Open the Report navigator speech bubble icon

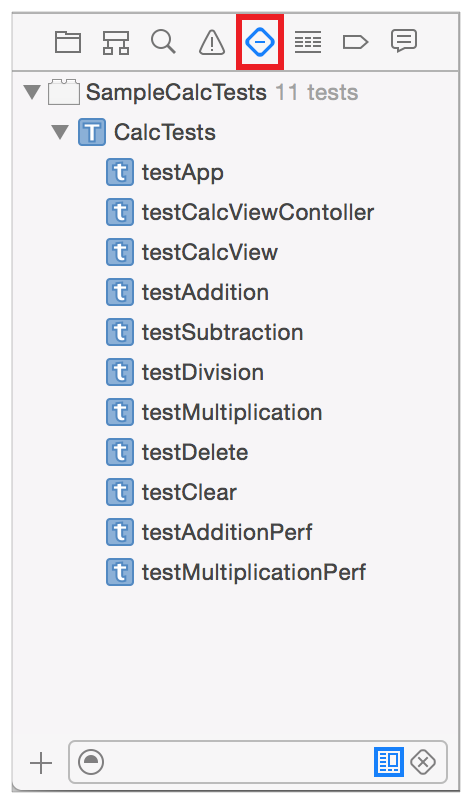coord(404,41)
